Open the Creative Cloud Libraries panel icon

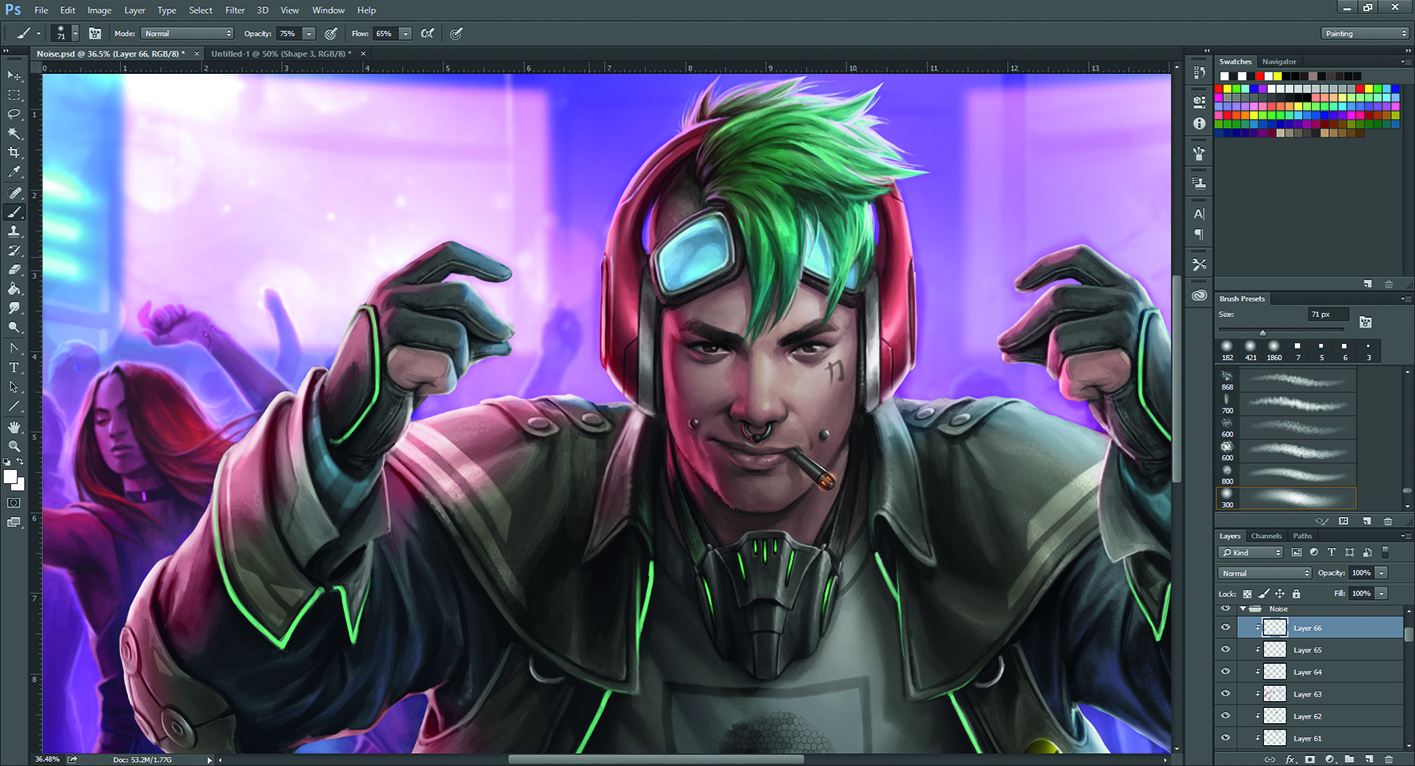(x=1199, y=296)
